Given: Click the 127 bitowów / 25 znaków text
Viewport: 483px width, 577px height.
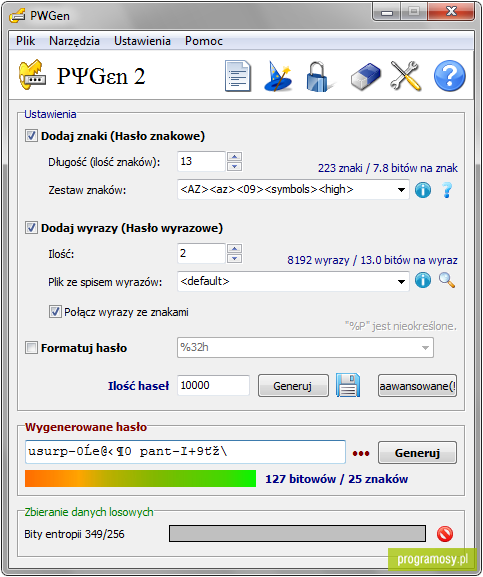Looking at the screenshot, I should [x=337, y=479].
